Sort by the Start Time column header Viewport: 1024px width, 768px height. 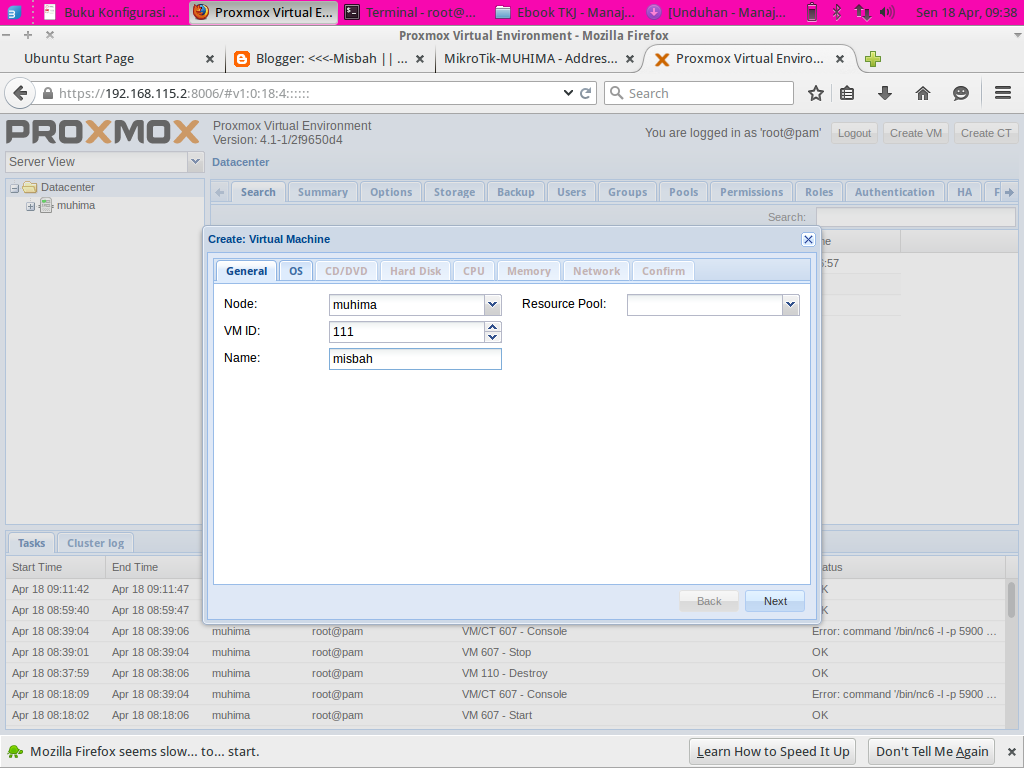(56, 568)
